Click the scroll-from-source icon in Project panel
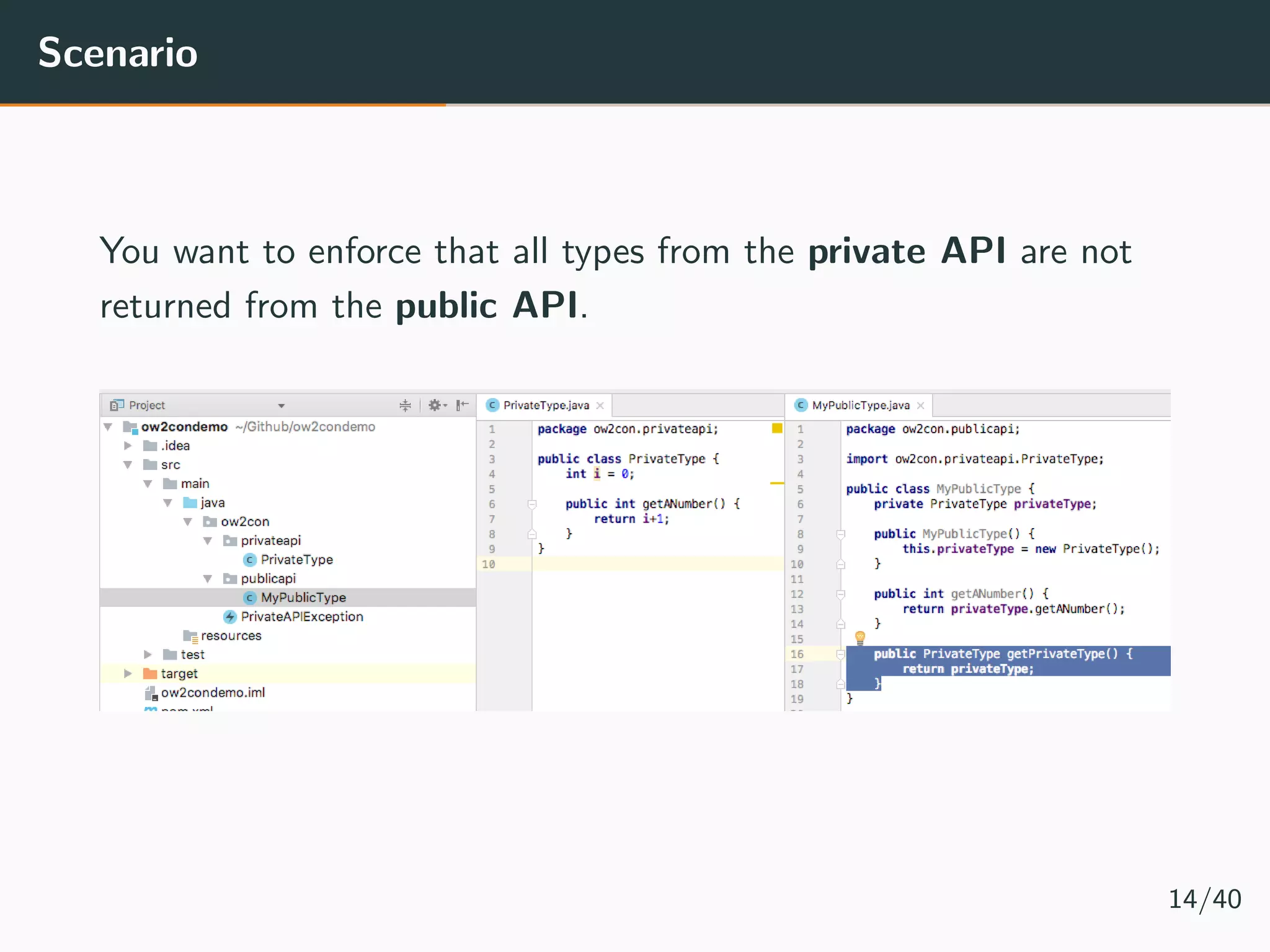The width and height of the screenshot is (1270, 952). pos(405,405)
